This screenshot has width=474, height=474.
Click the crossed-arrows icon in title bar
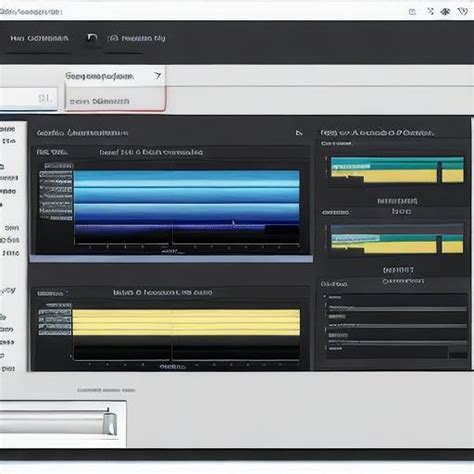(430, 12)
